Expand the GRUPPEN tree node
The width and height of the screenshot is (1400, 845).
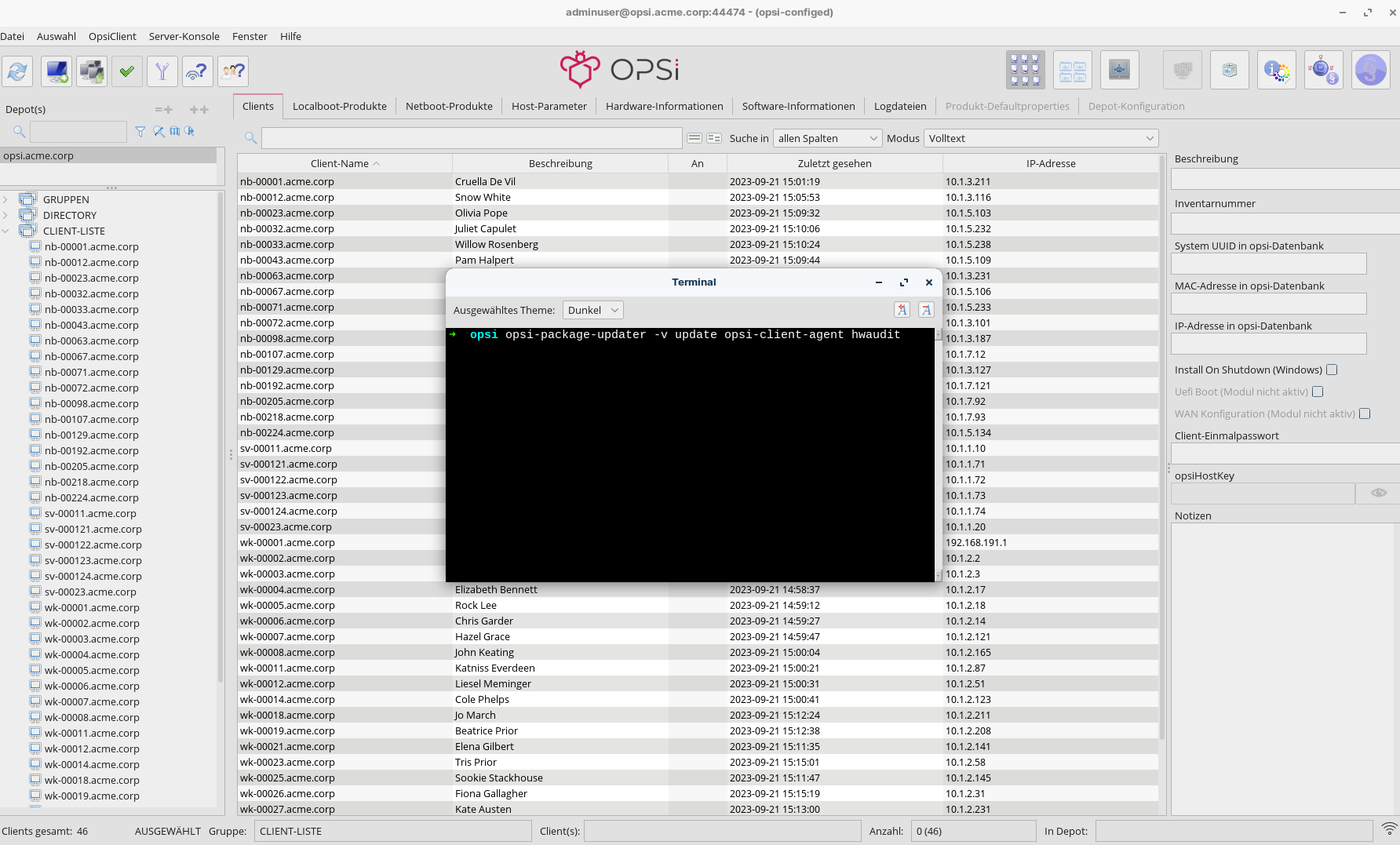tap(5, 199)
